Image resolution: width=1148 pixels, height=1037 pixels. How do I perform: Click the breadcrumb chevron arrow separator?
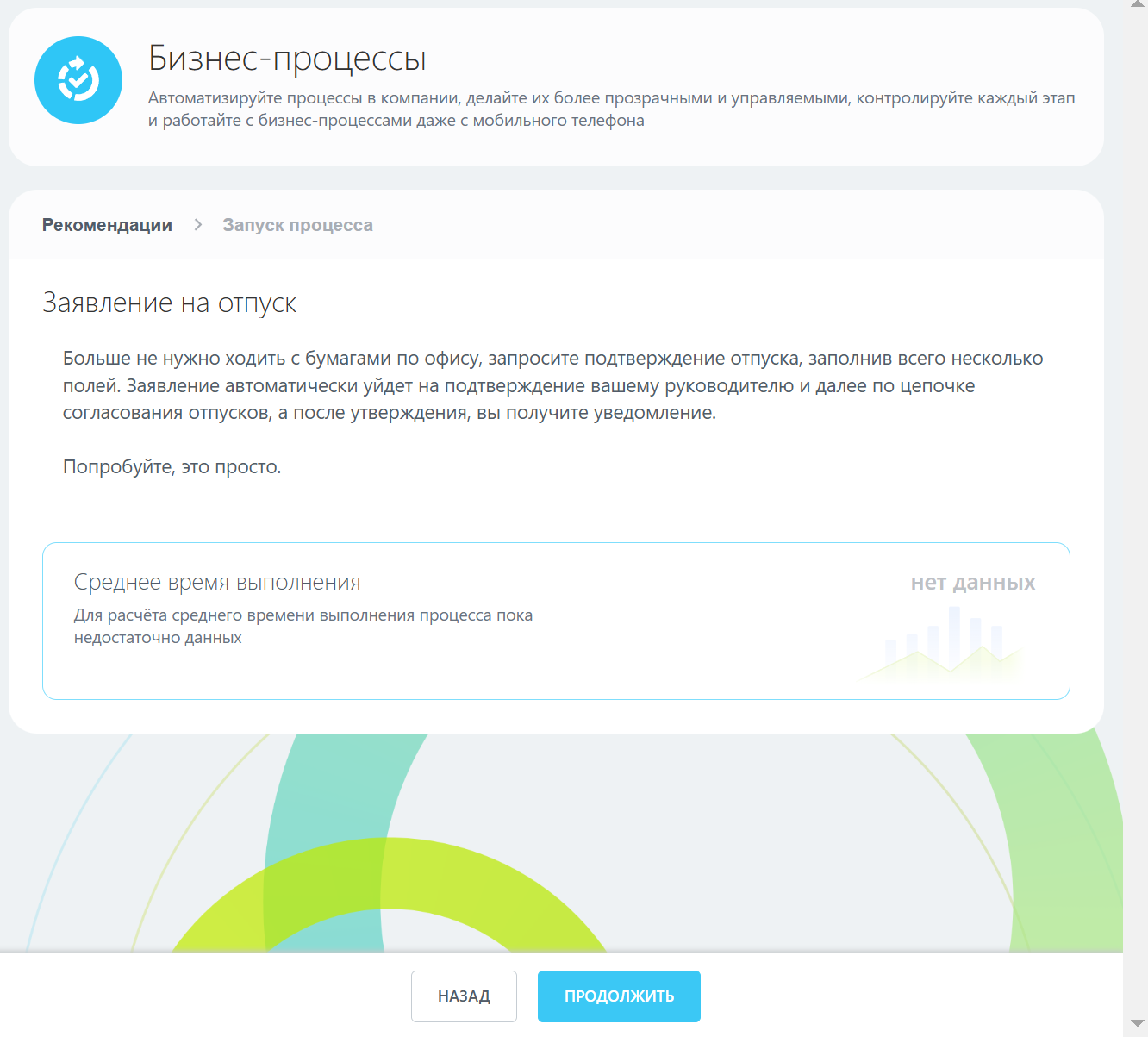click(x=198, y=225)
